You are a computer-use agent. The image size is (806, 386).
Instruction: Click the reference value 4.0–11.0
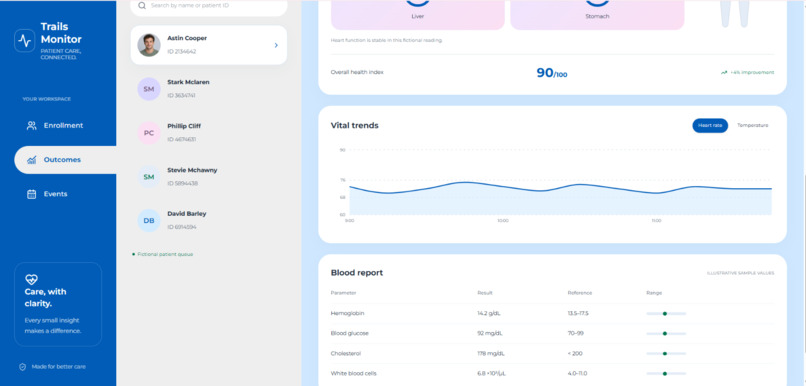[x=577, y=374]
